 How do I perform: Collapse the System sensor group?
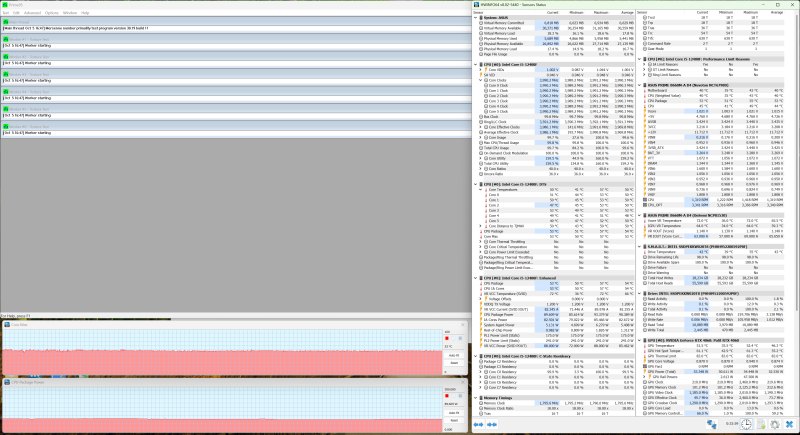coord(475,19)
